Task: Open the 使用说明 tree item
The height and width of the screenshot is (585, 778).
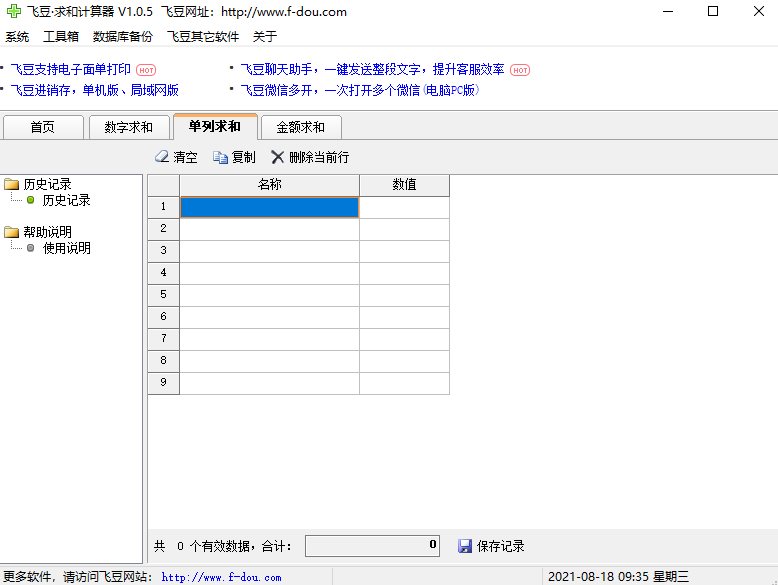Action: tap(66, 248)
